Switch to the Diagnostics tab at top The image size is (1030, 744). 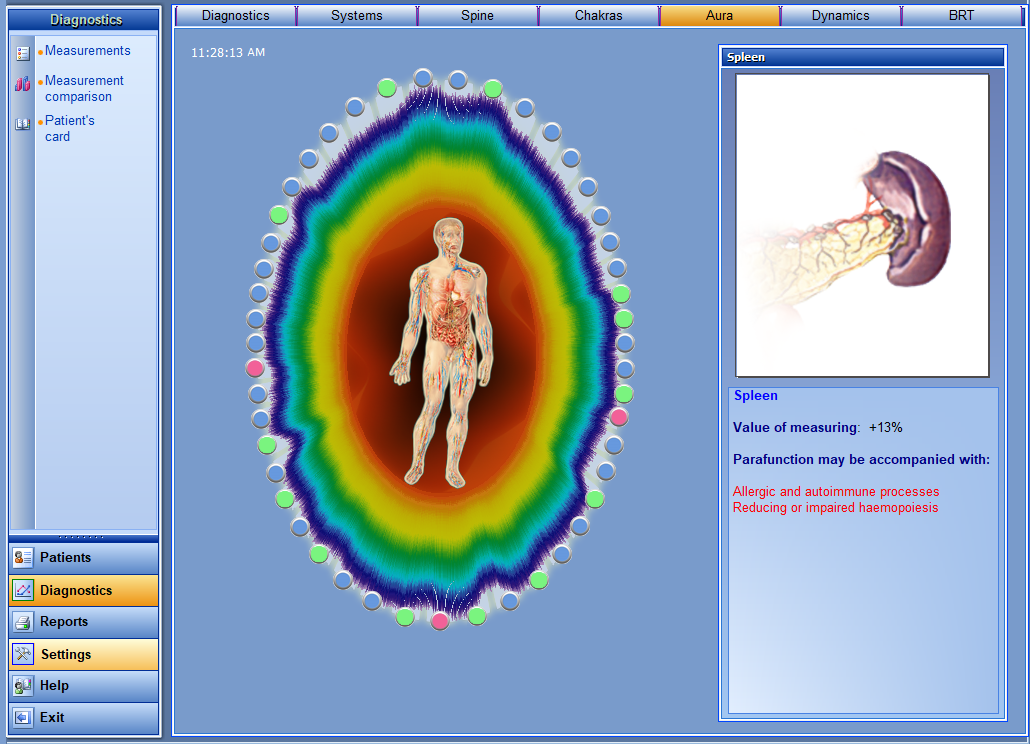(236, 16)
